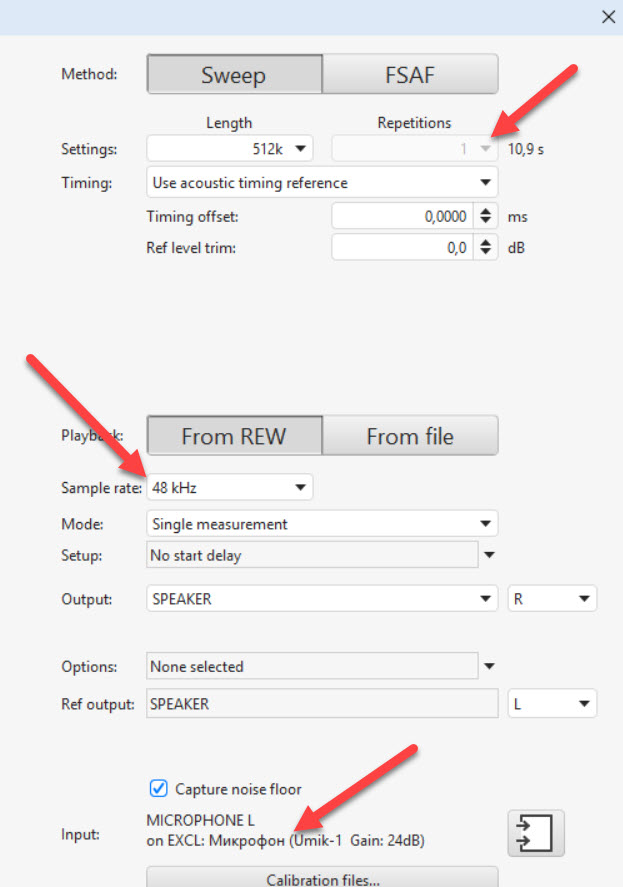Click the Ref level trim value field
Image resolution: width=623 pixels, height=887 pixels.
click(402, 247)
